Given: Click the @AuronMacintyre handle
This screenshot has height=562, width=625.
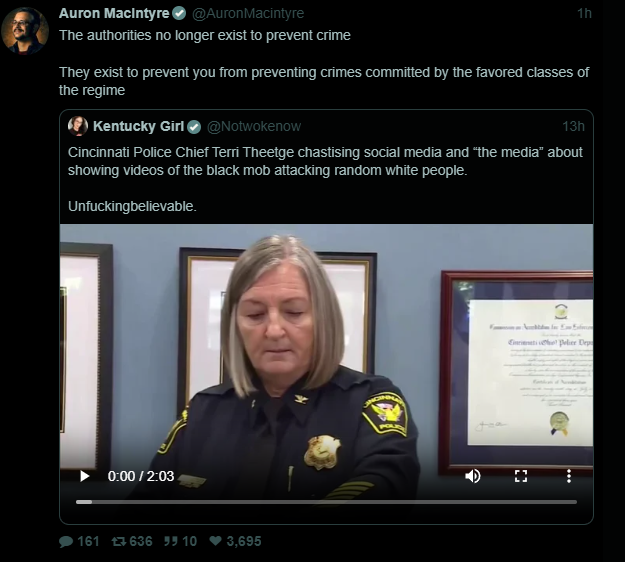Looking at the screenshot, I should (x=248, y=14).
